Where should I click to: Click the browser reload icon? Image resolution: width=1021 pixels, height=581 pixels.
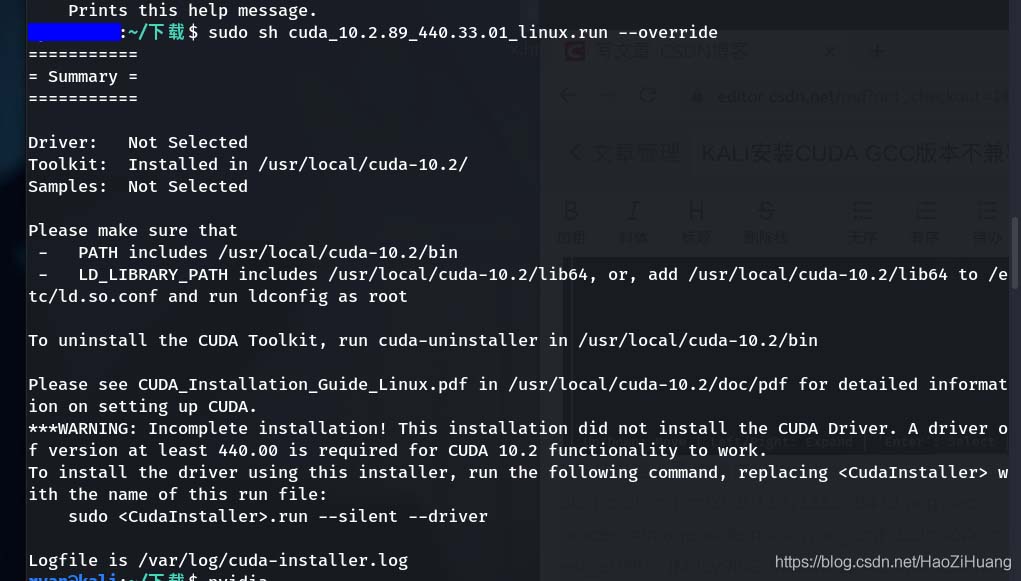[647, 96]
